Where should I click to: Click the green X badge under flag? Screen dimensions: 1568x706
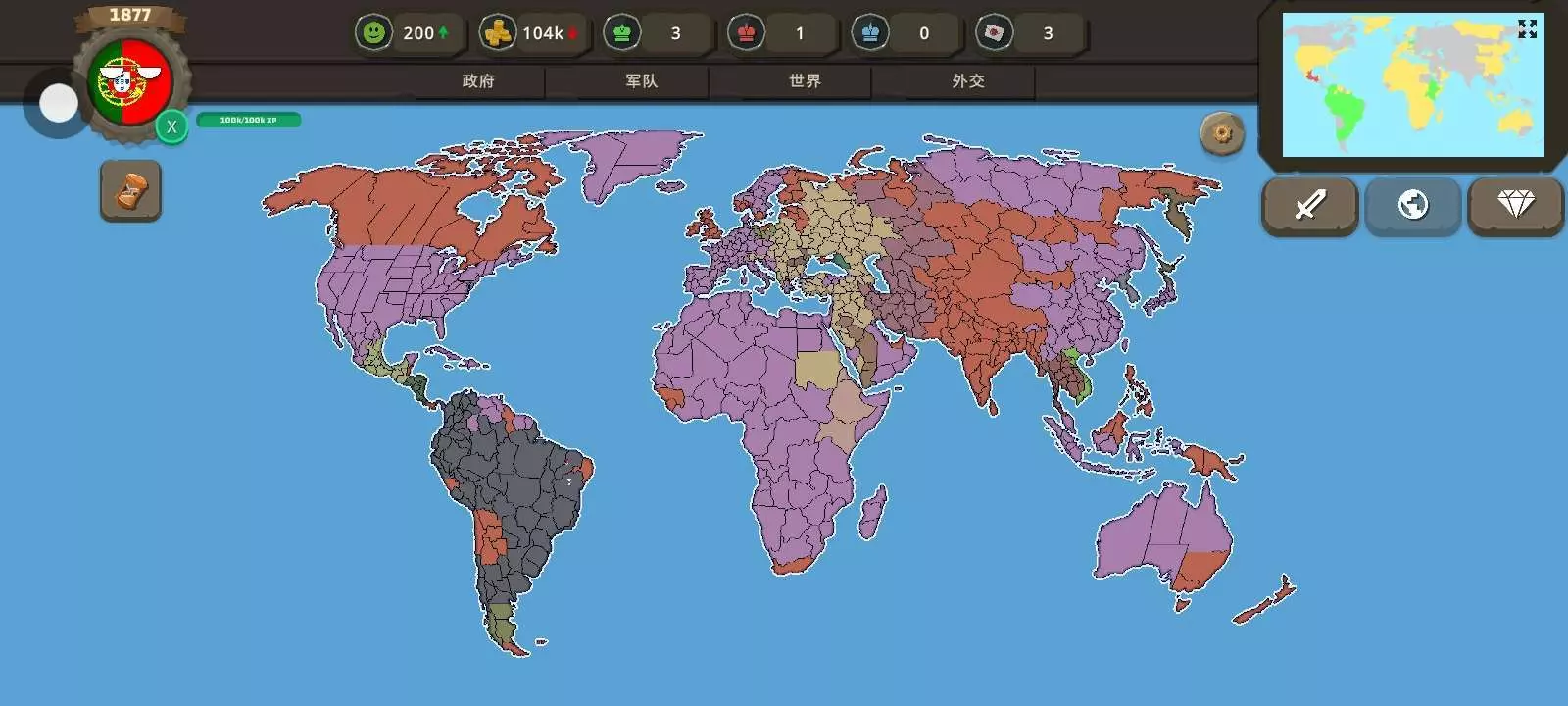tap(171, 126)
